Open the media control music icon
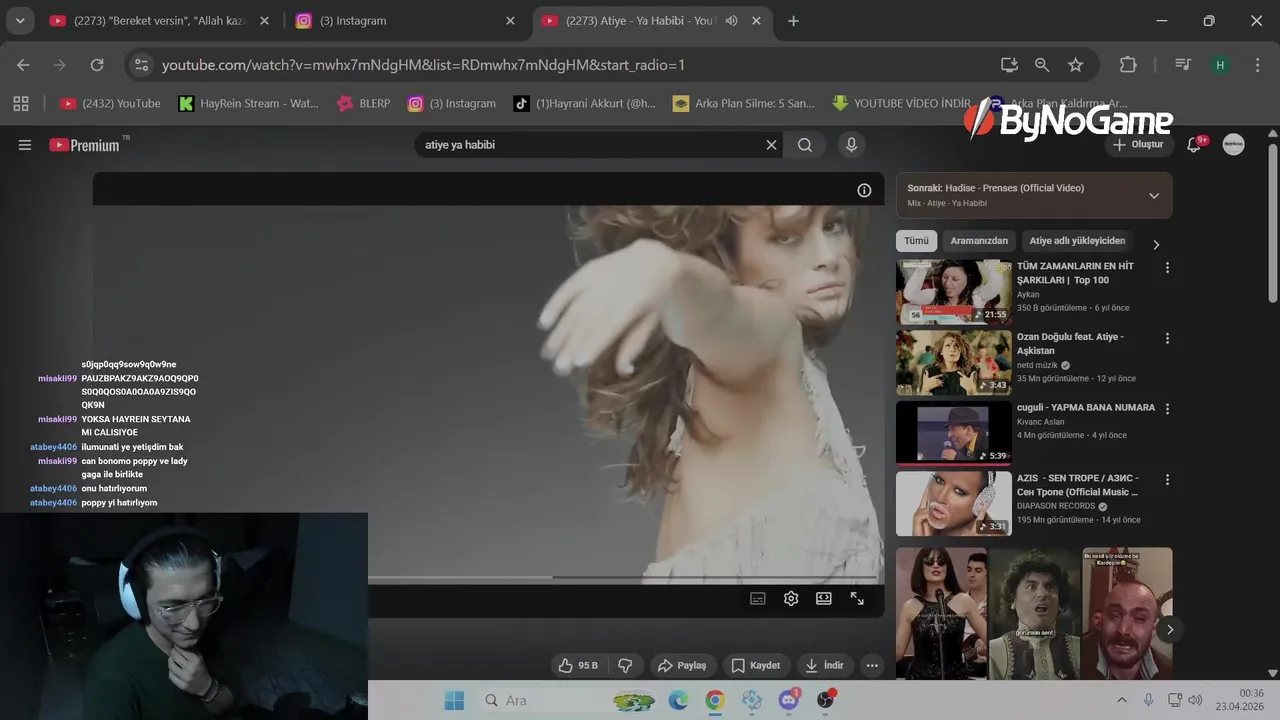This screenshot has width=1280, height=720. pyautogui.click(x=1183, y=65)
